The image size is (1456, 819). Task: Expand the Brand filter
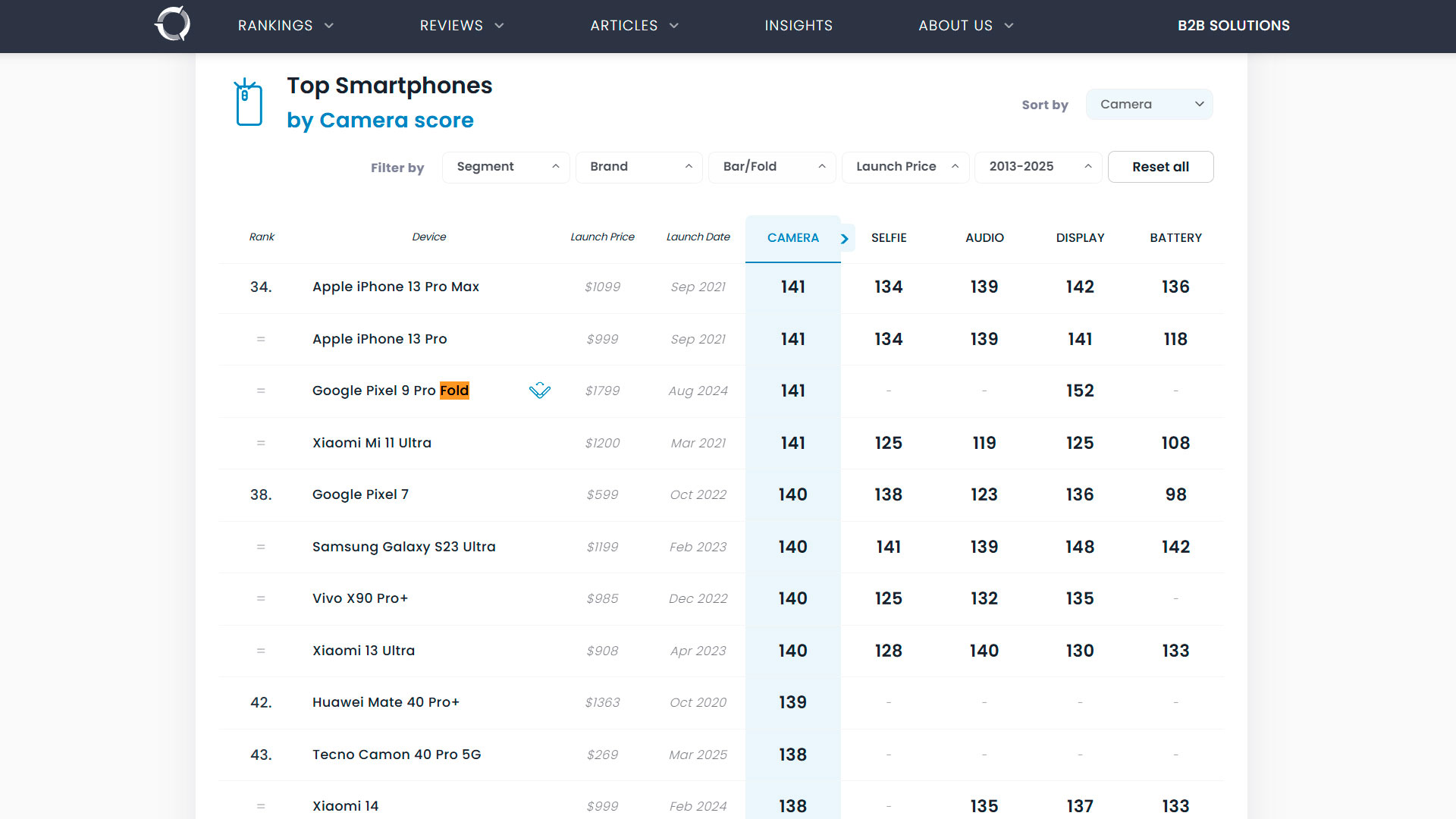pyautogui.click(x=639, y=167)
